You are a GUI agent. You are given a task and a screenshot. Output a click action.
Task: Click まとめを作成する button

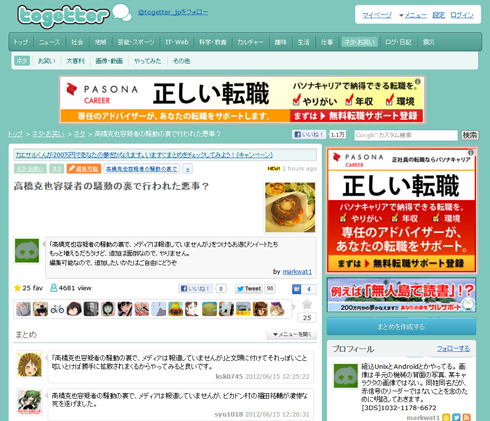coord(401,327)
